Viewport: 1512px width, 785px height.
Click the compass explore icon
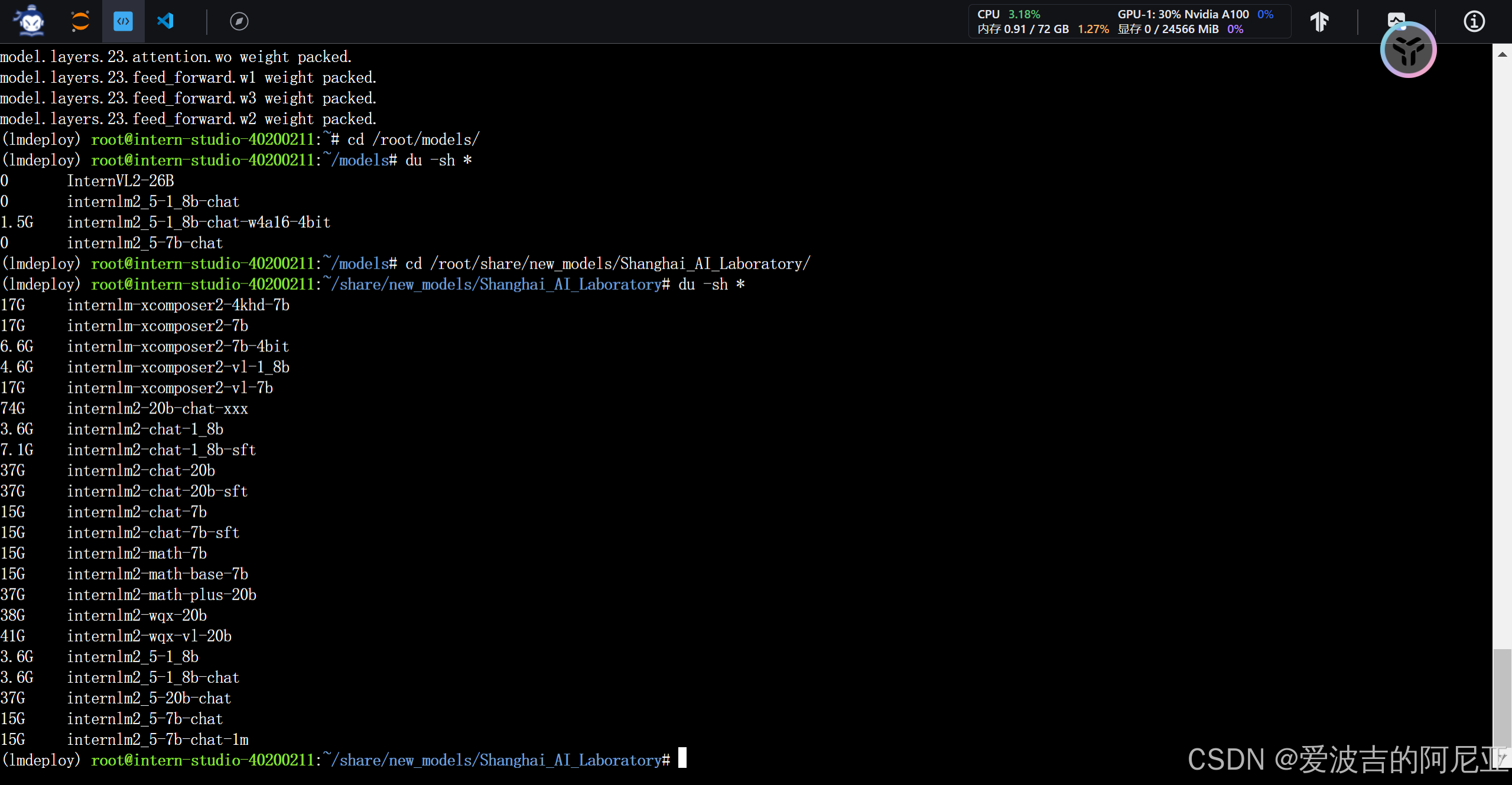click(239, 21)
